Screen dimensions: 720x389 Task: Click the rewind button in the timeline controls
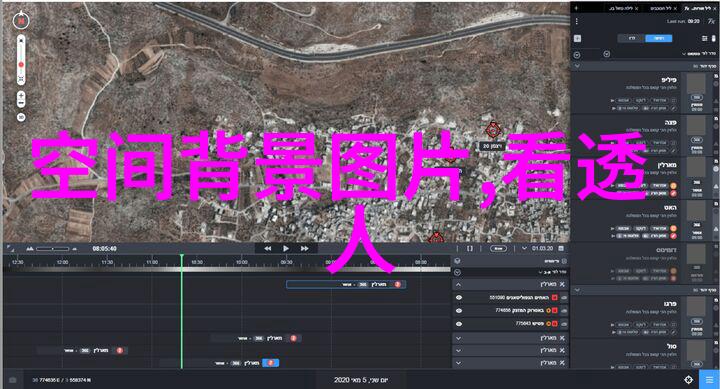(x=267, y=248)
